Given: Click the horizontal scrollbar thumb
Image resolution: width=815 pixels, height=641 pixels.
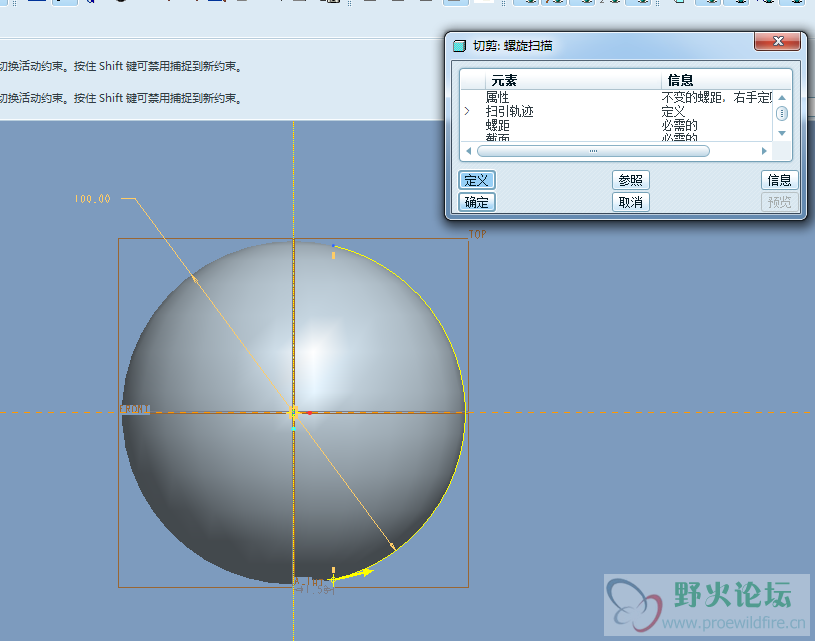Looking at the screenshot, I should pyautogui.click(x=593, y=151).
